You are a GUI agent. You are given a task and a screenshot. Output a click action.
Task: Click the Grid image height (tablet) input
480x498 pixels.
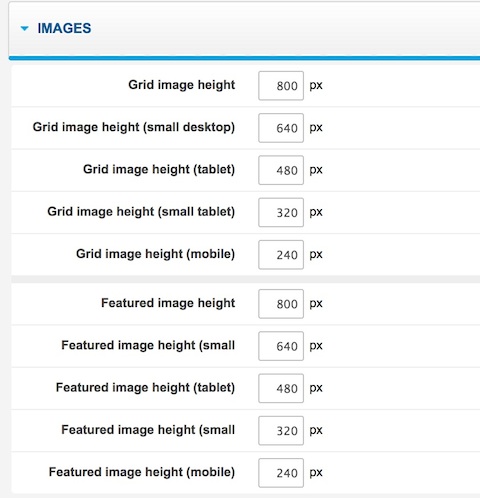point(281,170)
